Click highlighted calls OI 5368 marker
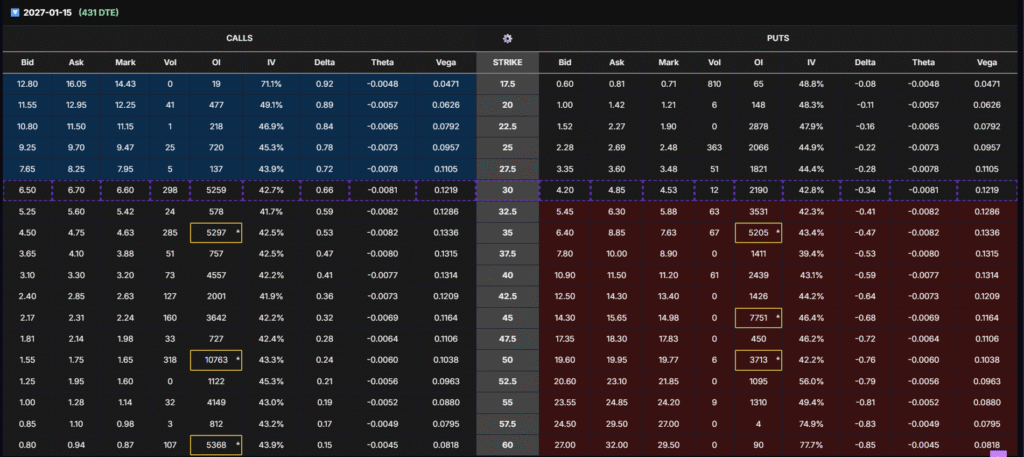The height and width of the screenshot is (457, 1024). click(216, 445)
